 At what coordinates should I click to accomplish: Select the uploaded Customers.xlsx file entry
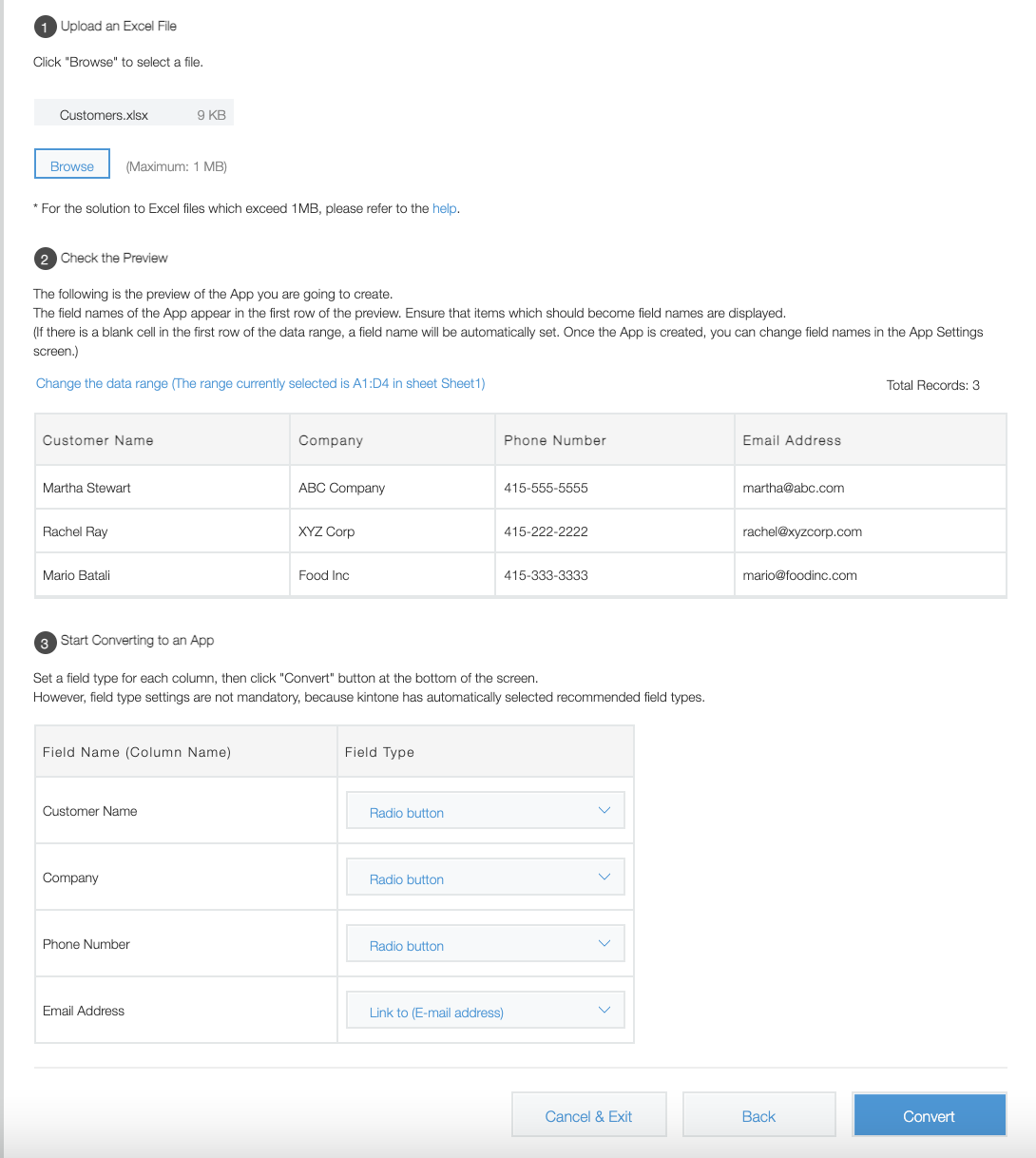pos(133,114)
